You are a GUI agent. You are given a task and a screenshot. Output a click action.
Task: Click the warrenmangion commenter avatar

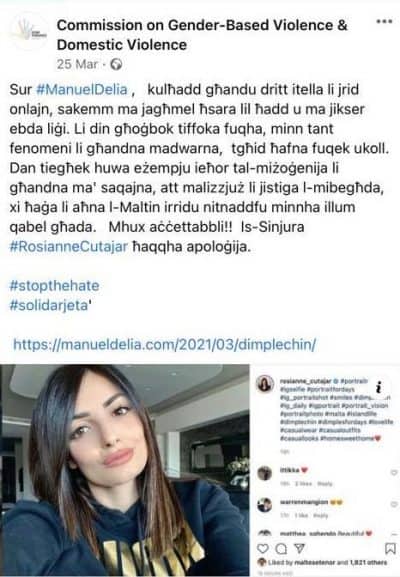click(265, 505)
